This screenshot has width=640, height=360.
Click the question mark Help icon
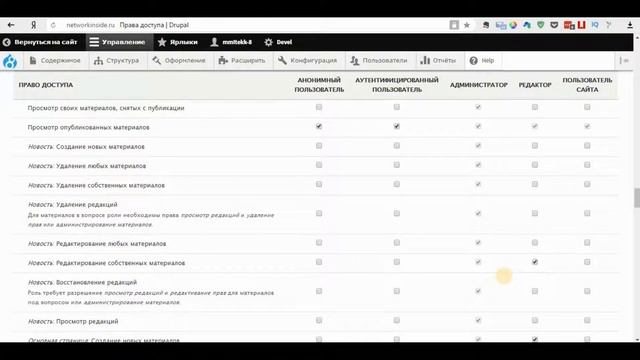click(x=473, y=60)
